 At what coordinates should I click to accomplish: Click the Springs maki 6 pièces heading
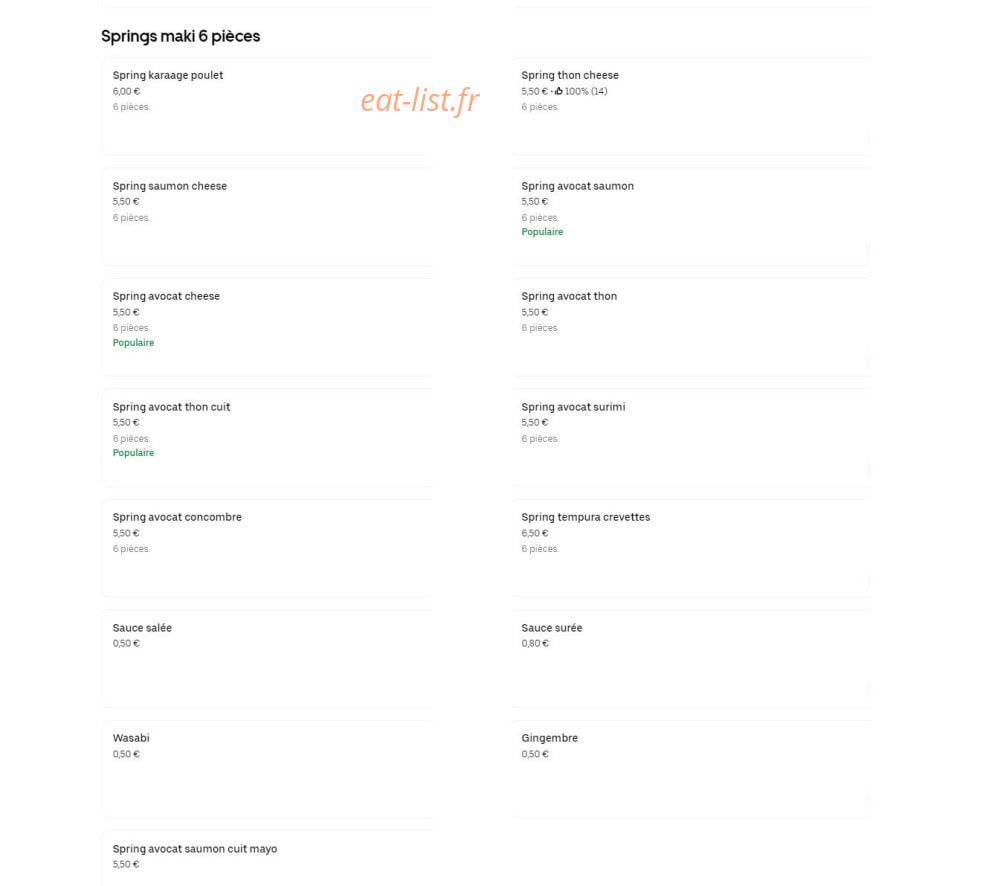point(180,36)
